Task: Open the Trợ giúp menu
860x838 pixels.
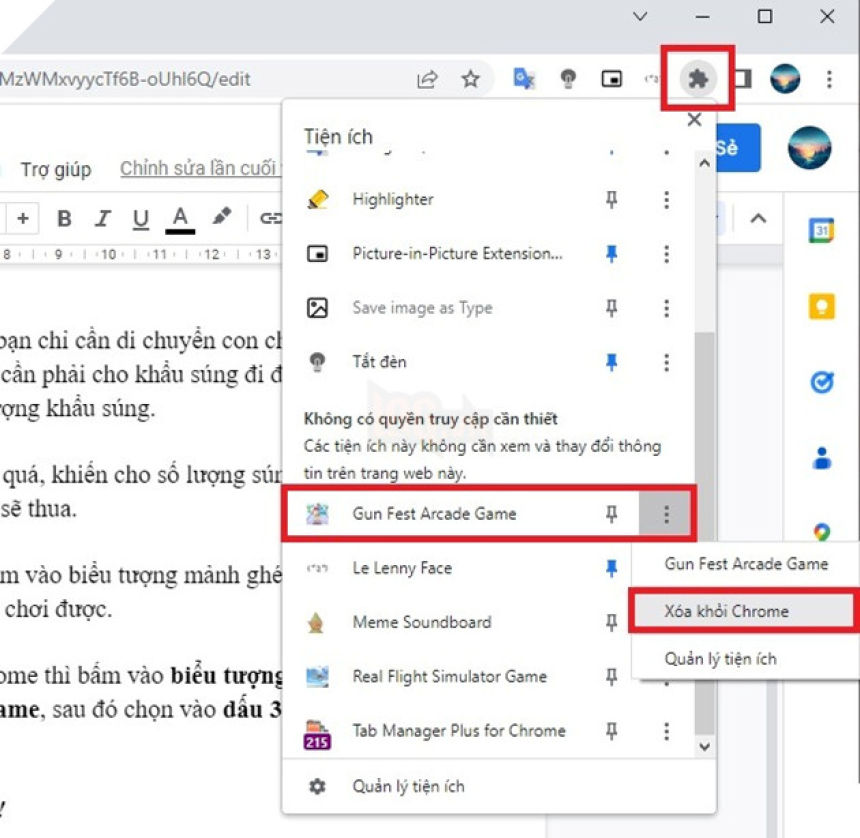Action: tap(56, 169)
